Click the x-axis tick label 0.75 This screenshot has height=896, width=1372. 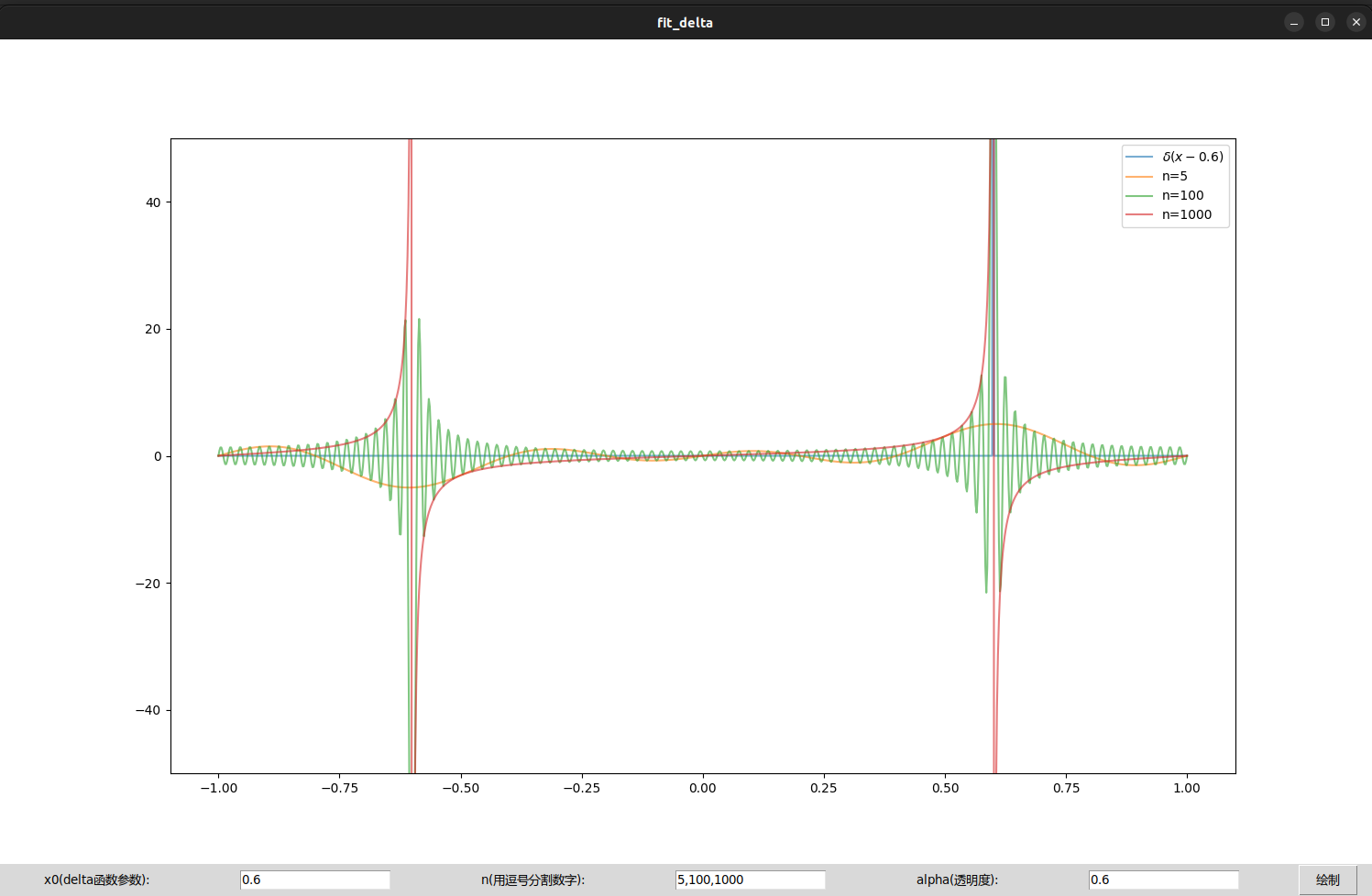coord(1066,788)
